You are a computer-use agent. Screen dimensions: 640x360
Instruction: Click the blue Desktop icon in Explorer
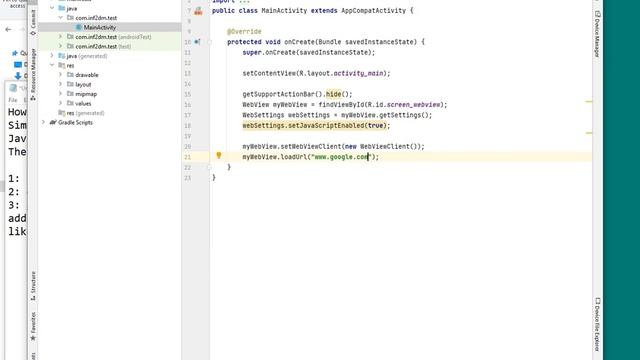coord(18,64)
